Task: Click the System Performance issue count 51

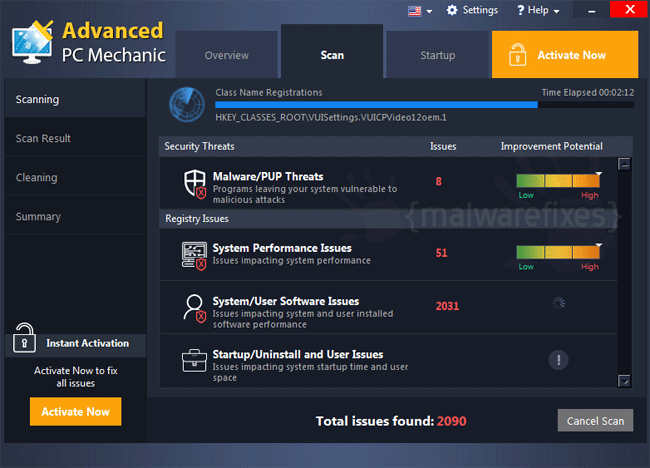Action: [x=441, y=253]
